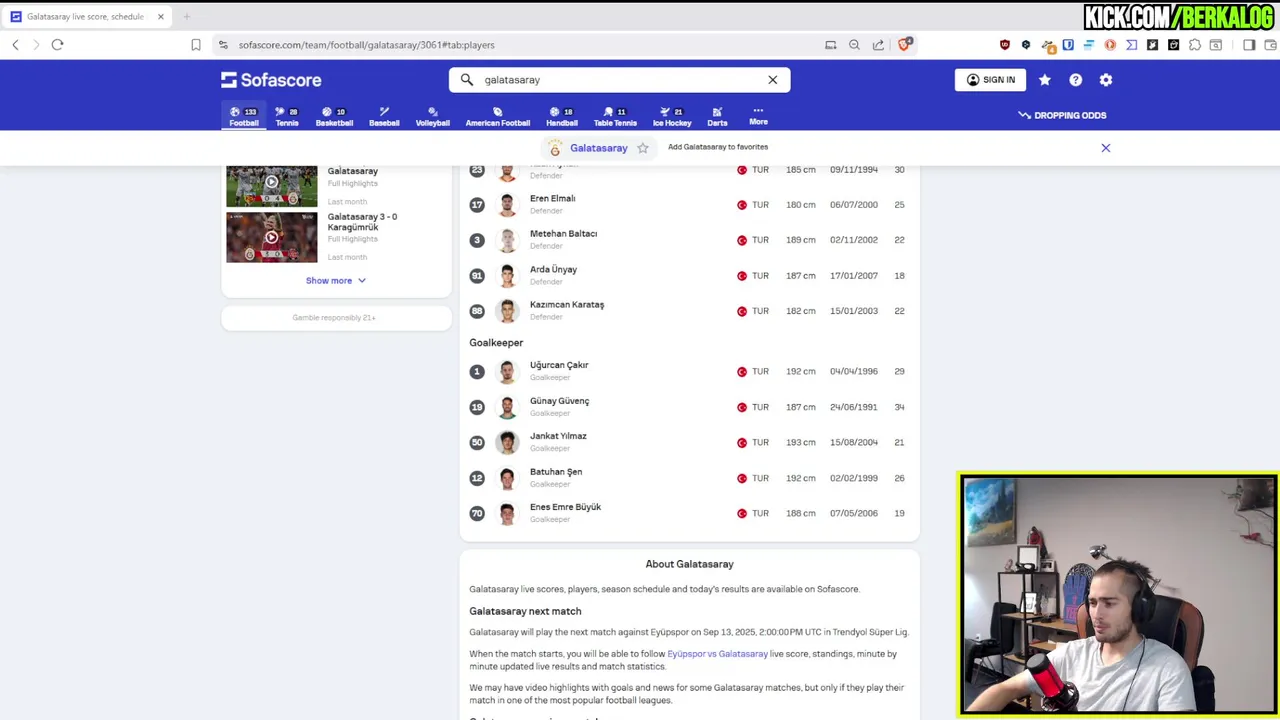The width and height of the screenshot is (1280, 720).
Task: Open Günay Güvenç goalkeeper profile
Action: pyautogui.click(x=559, y=401)
